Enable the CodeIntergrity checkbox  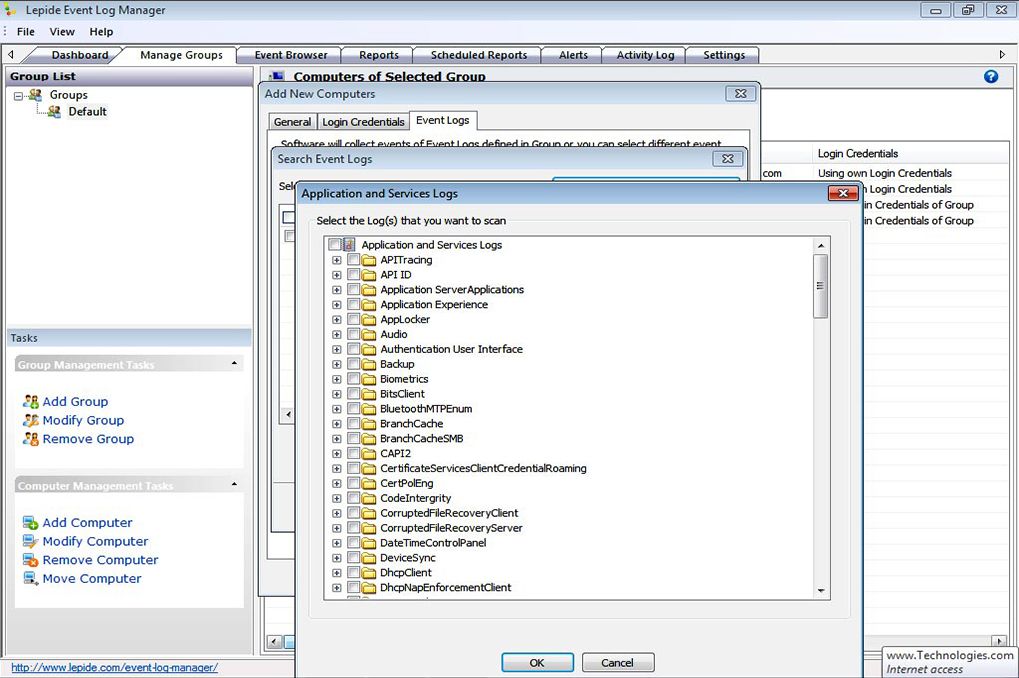pyautogui.click(x=354, y=499)
